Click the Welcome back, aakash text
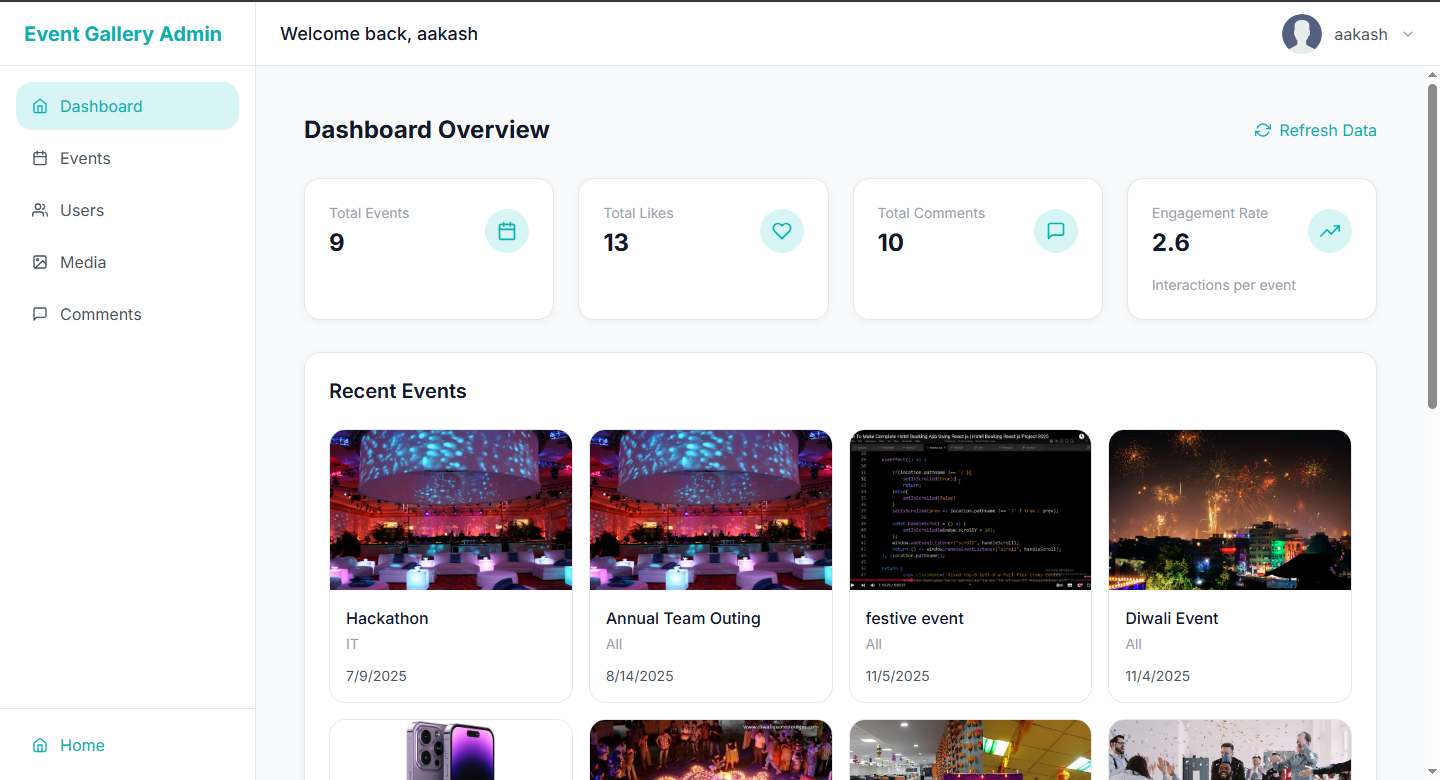 [x=379, y=34]
